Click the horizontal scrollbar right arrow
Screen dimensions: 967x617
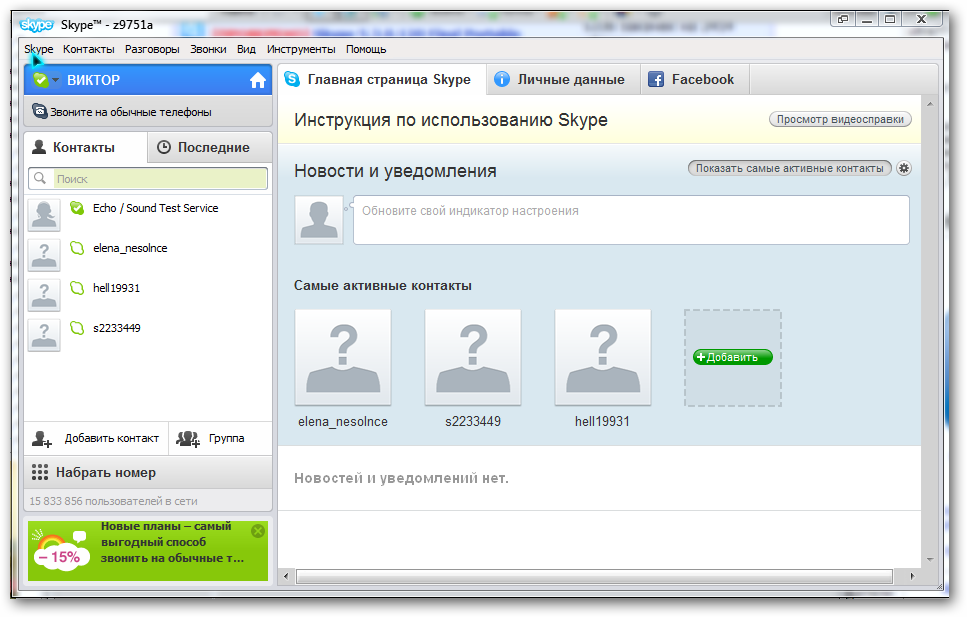(x=912, y=576)
